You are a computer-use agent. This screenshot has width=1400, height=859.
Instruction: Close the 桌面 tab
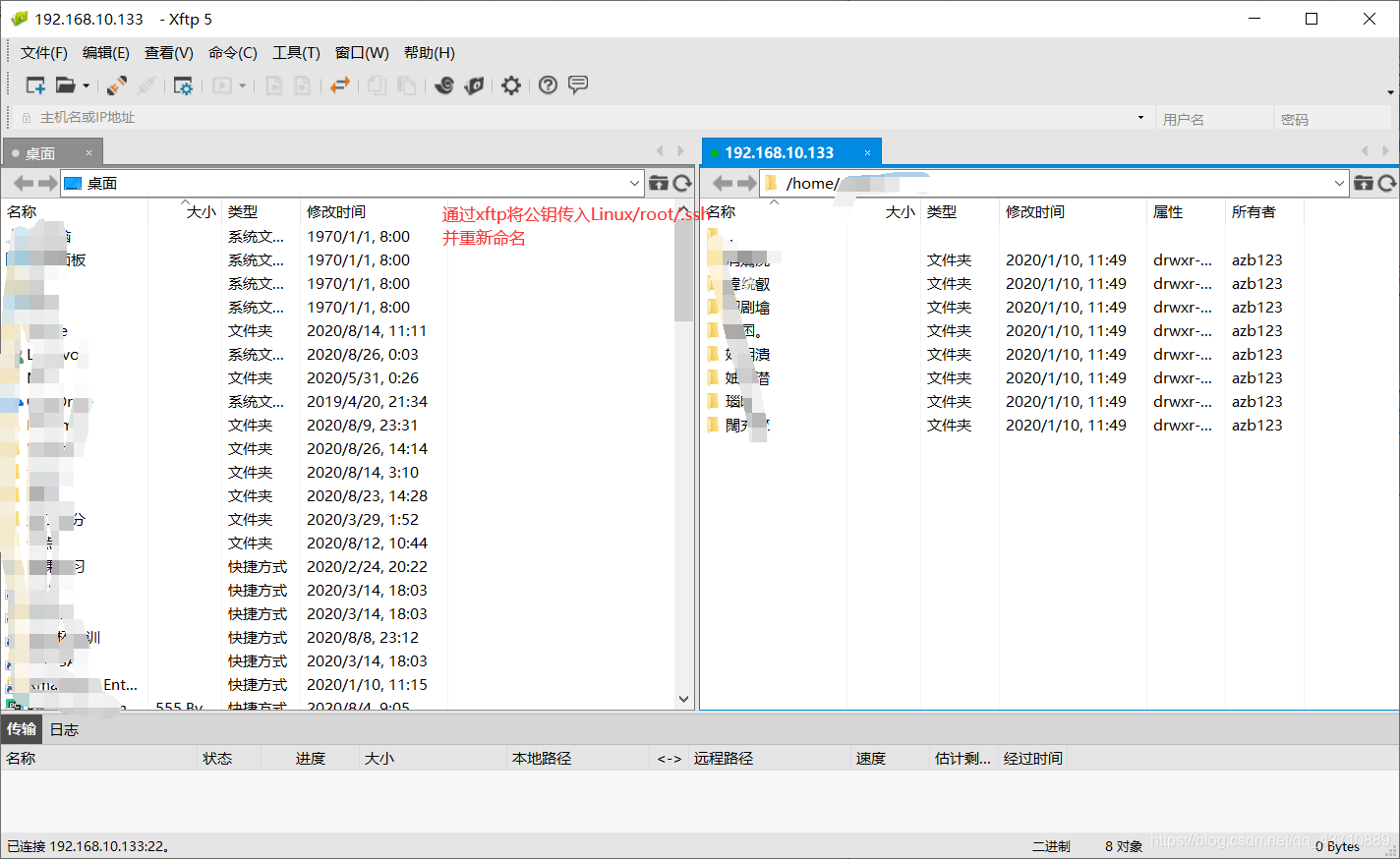(x=88, y=152)
